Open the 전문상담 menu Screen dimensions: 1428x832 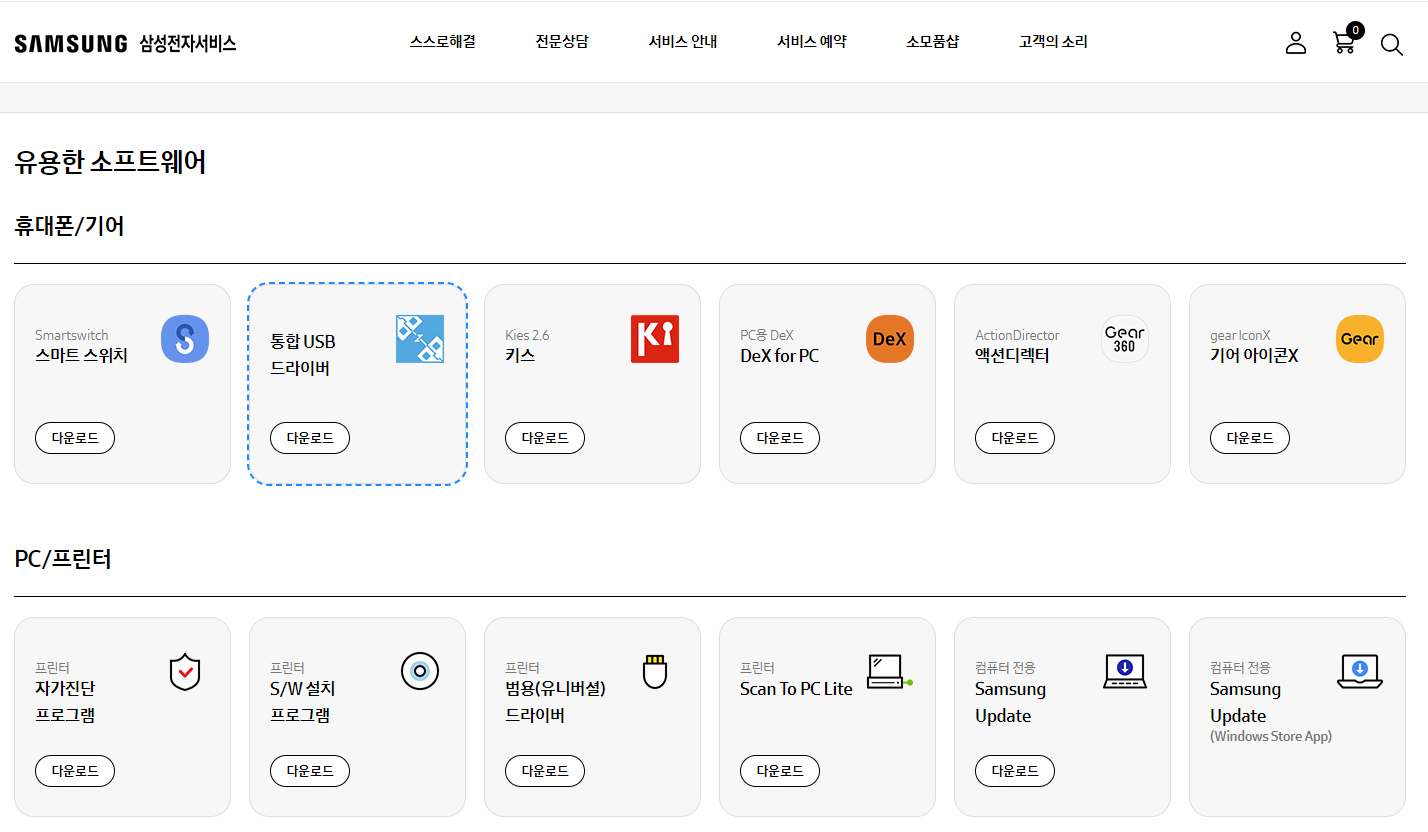pos(562,42)
